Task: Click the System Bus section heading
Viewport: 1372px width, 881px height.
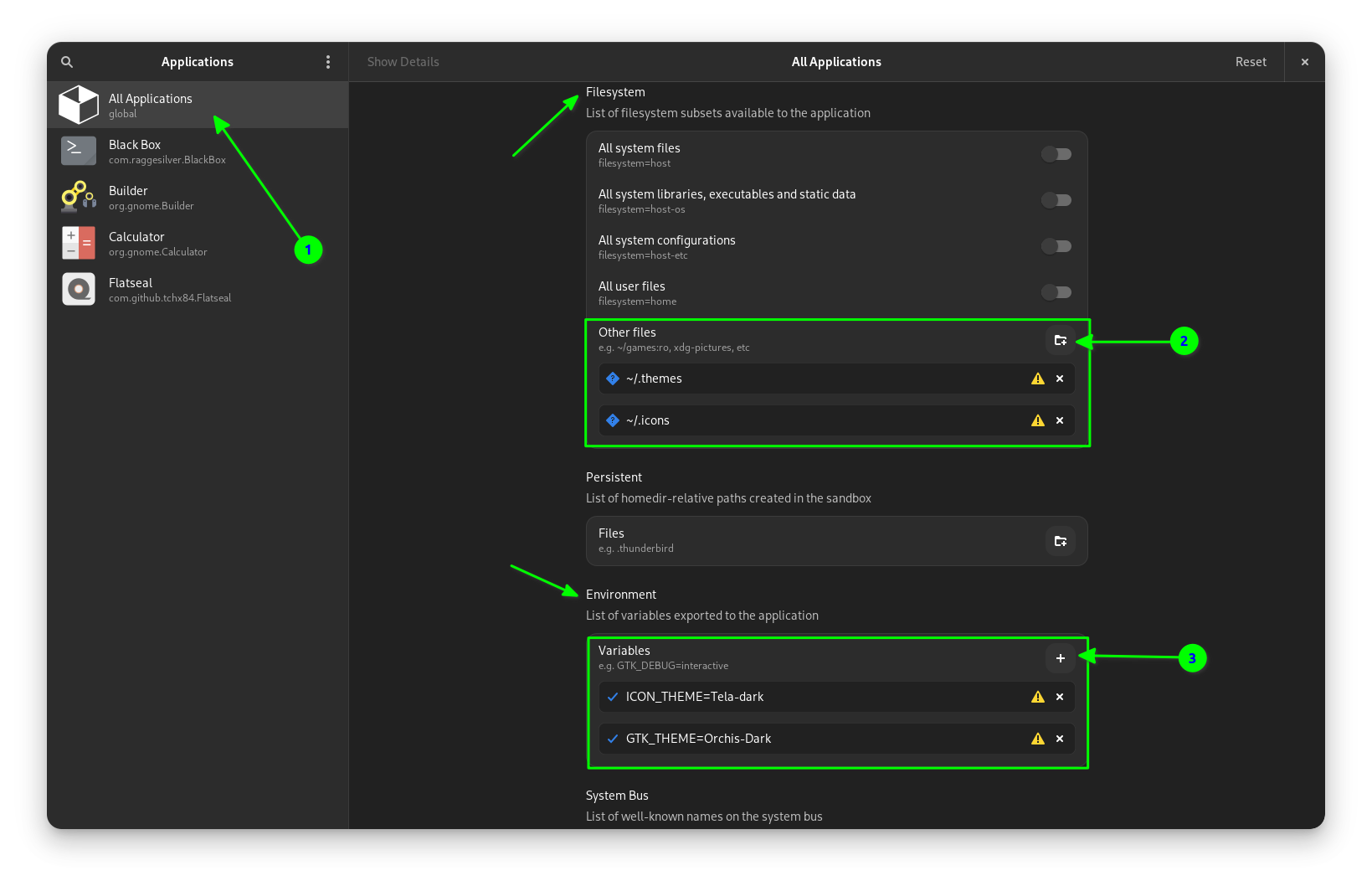Action: coord(617,796)
